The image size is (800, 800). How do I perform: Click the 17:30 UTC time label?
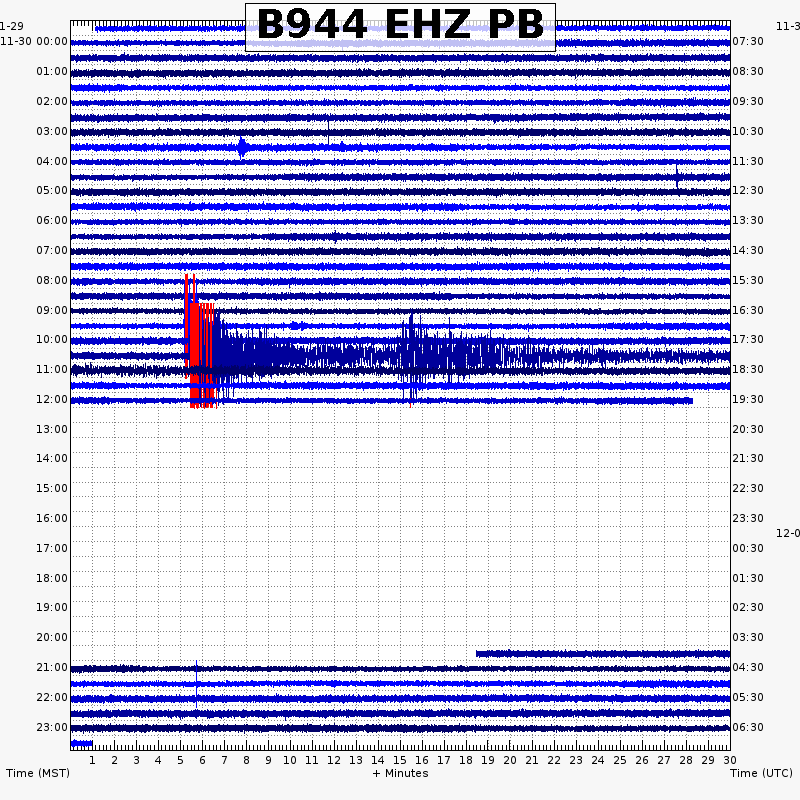click(748, 339)
